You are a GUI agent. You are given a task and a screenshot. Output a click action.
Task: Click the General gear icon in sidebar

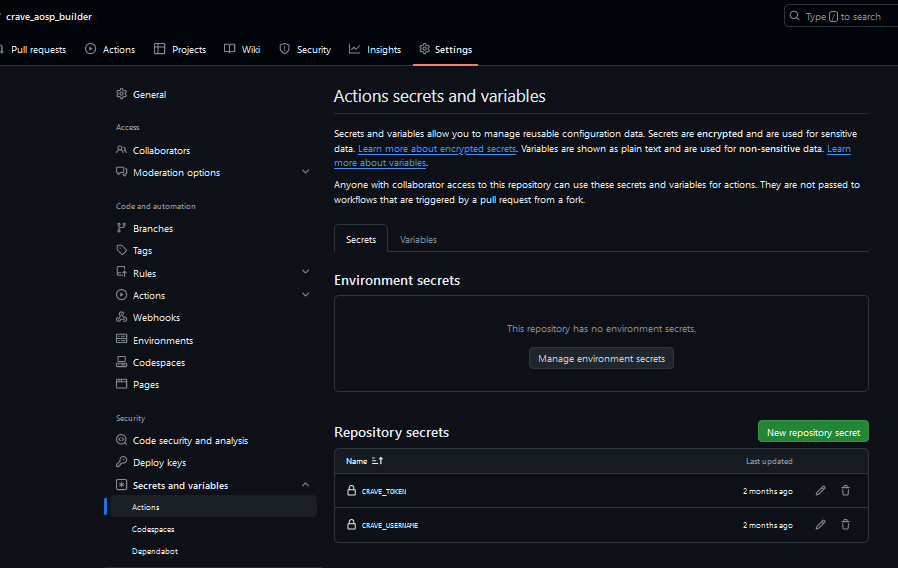coord(121,94)
